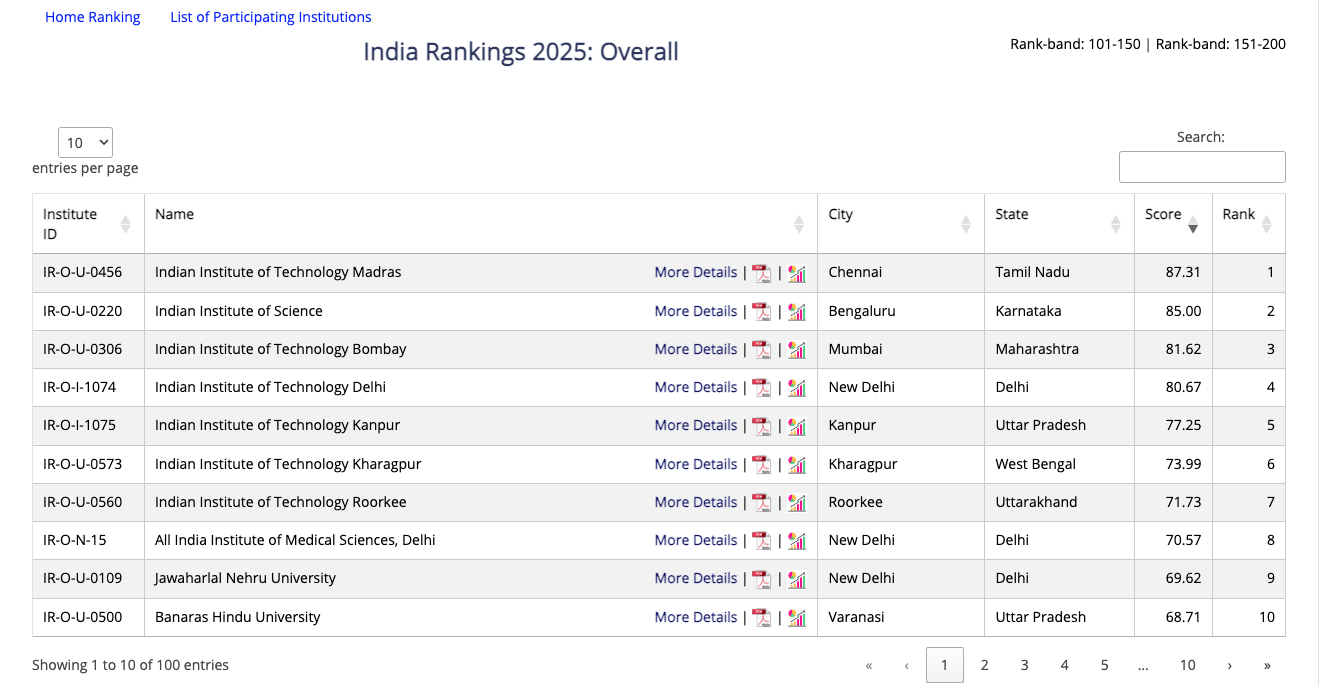
Task: Go to Home Ranking page
Action: tap(93, 17)
